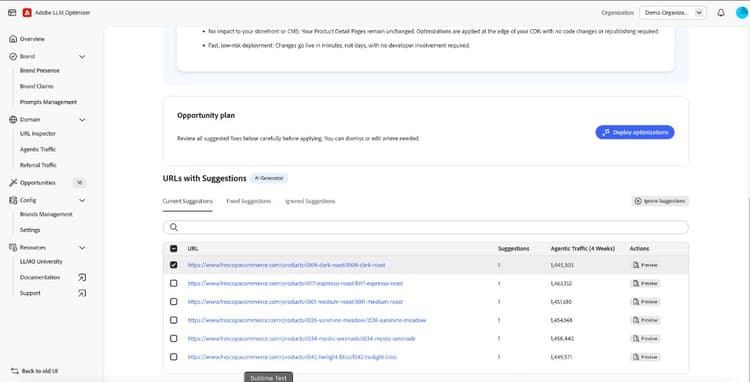This screenshot has width=750, height=382.
Task: Open Opportunities in sidebar
Action: click(37, 183)
